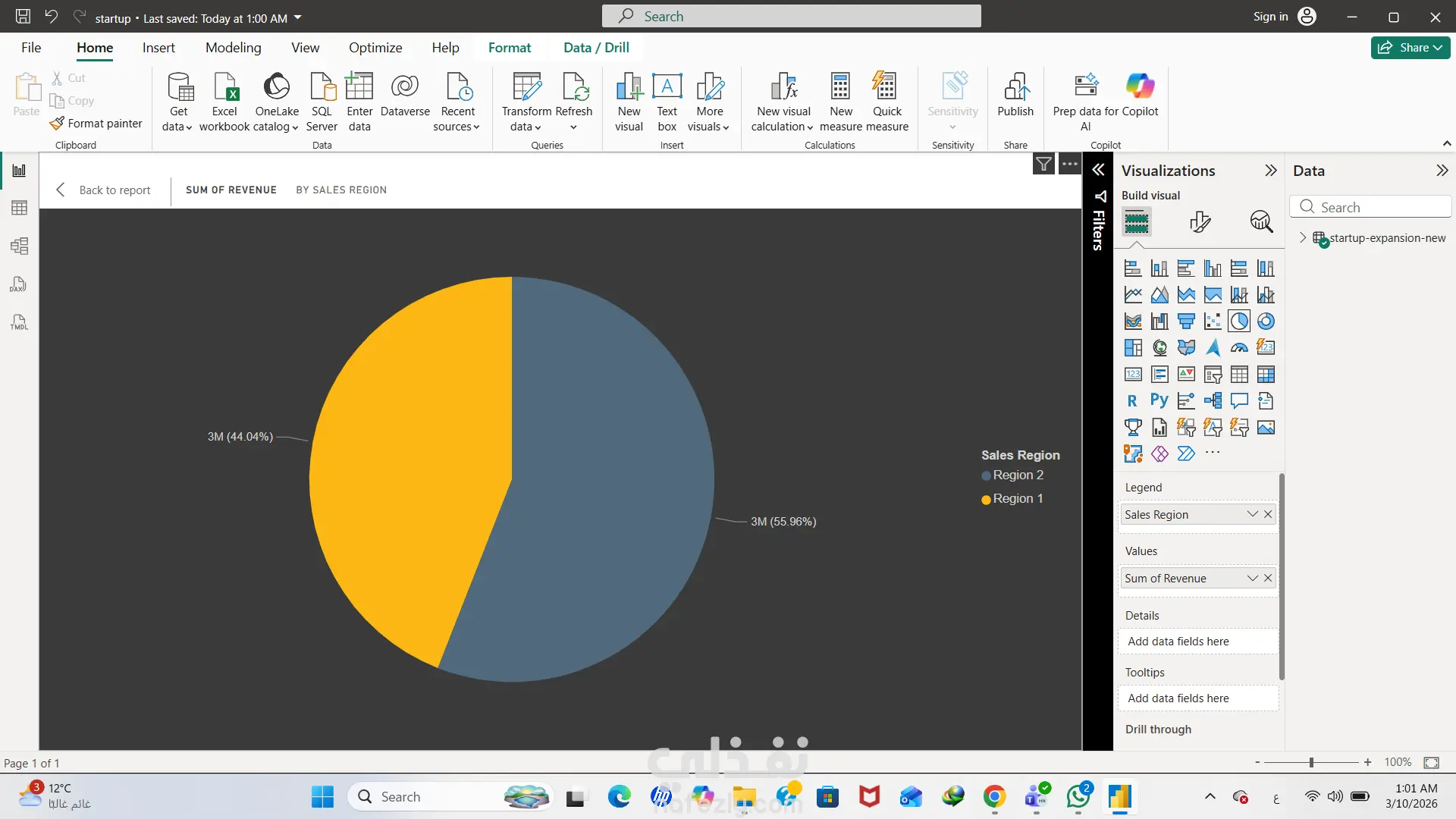Image resolution: width=1456 pixels, height=819 pixels.
Task: Switch to Format visual pane icon
Action: [1200, 221]
